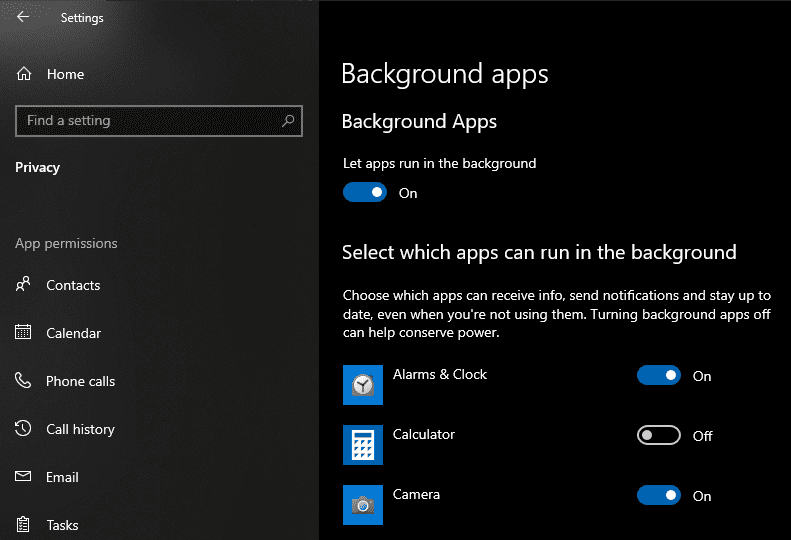Image resolution: width=791 pixels, height=540 pixels.
Task: Click the Tasks clipboard icon
Action: 23,524
